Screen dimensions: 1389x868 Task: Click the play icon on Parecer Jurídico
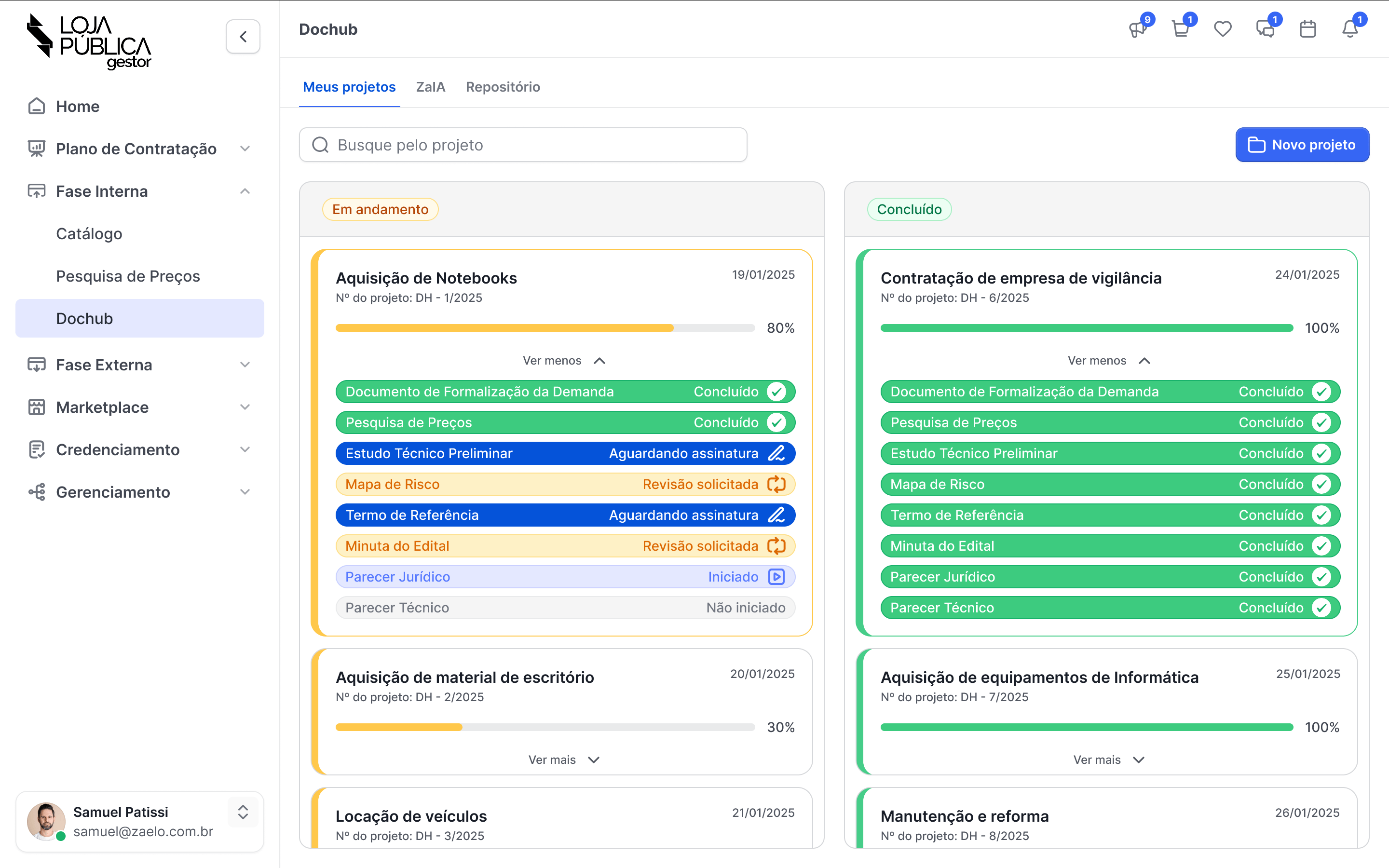point(776,577)
